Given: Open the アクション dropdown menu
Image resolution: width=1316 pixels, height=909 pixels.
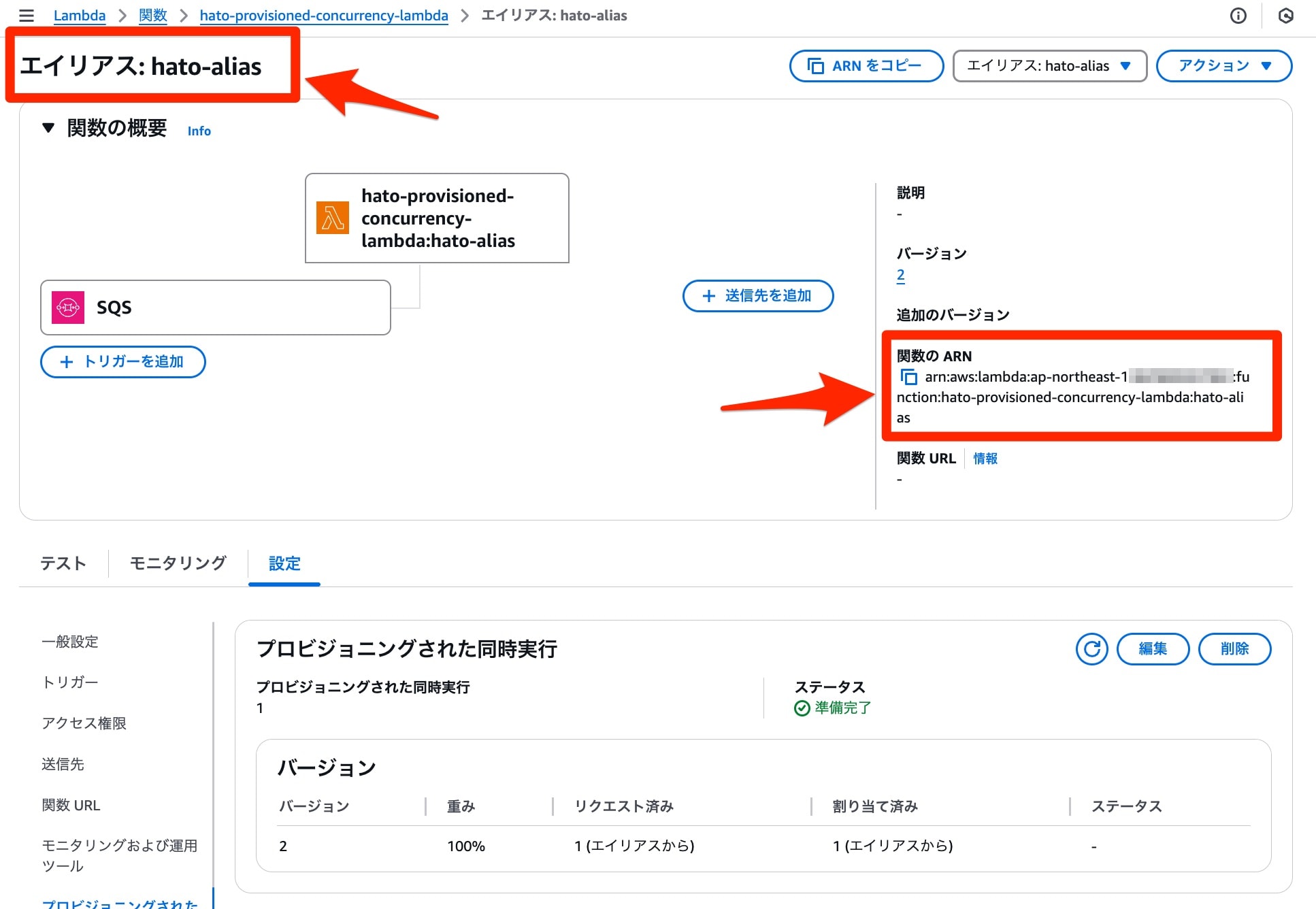Looking at the screenshot, I should coord(1224,66).
